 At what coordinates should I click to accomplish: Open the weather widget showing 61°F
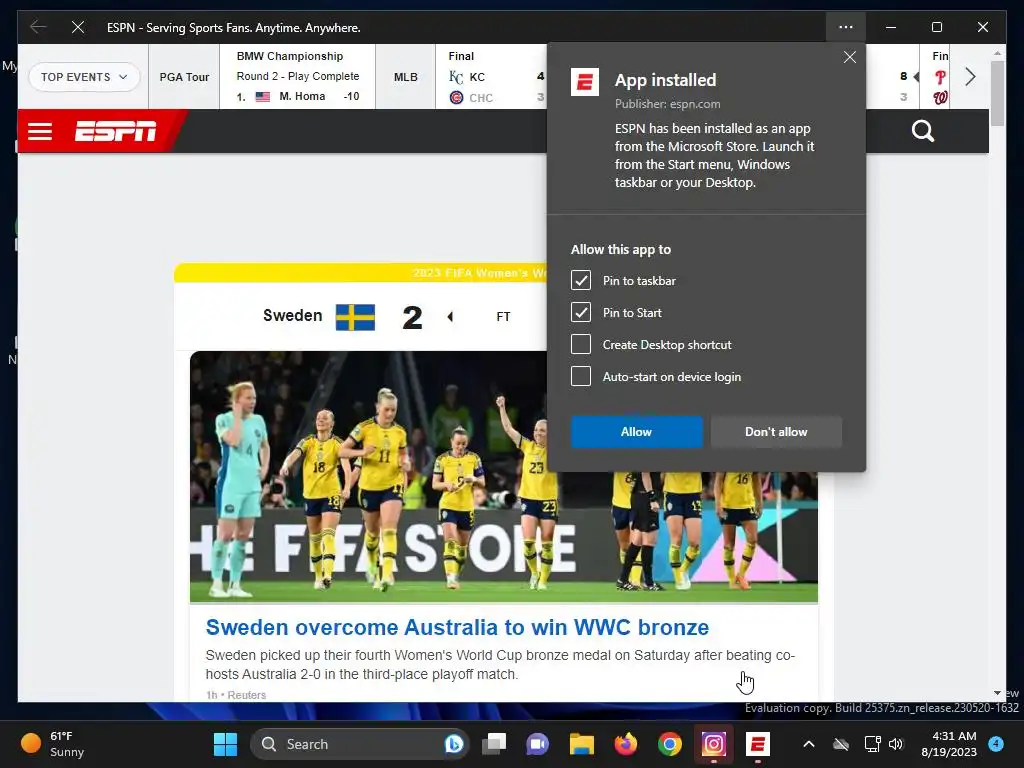(x=53, y=744)
